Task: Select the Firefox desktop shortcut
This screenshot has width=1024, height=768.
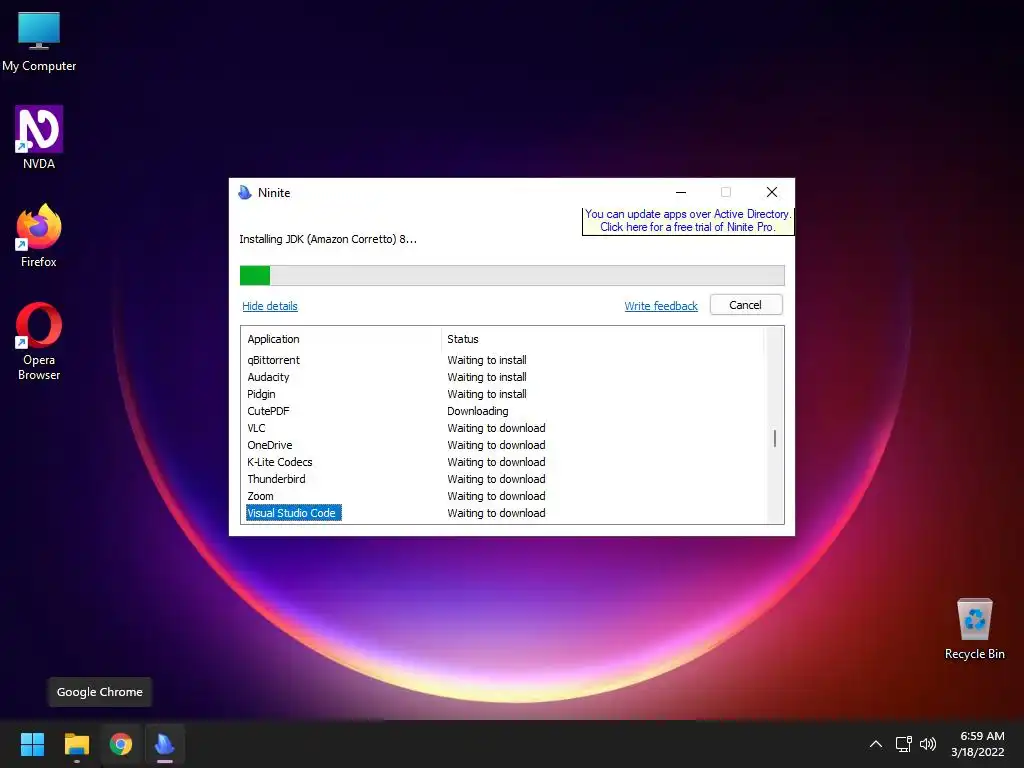Action: click(x=39, y=236)
